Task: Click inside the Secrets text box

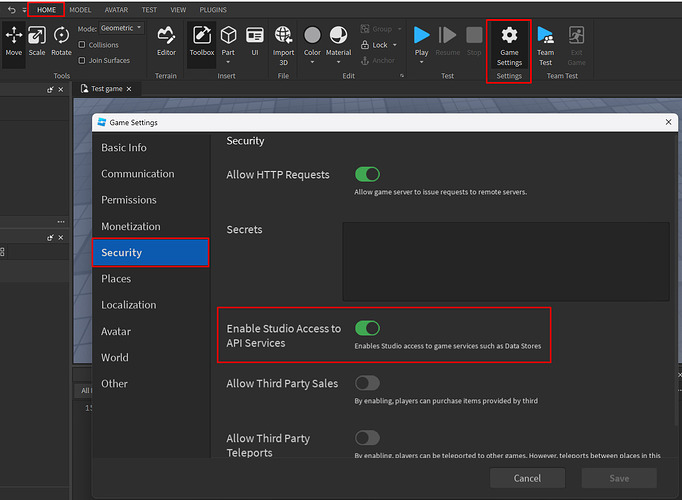Action: tap(505, 261)
